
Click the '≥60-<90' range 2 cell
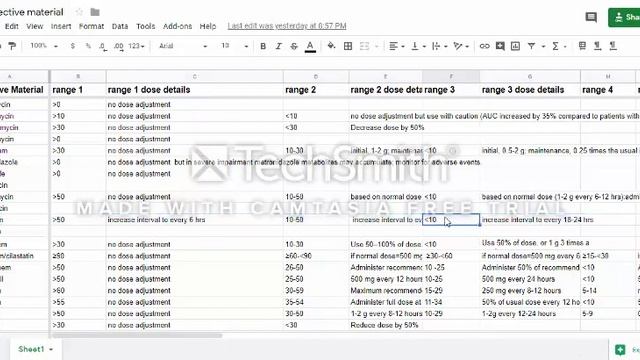pos(316,256)
